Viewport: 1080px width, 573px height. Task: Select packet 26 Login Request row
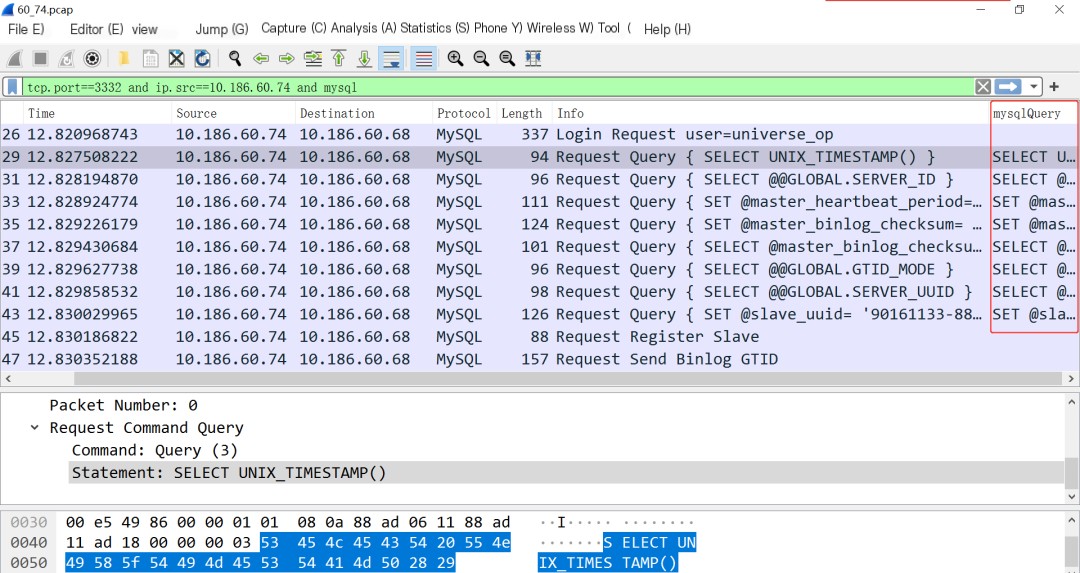click(x=539, y=134)
